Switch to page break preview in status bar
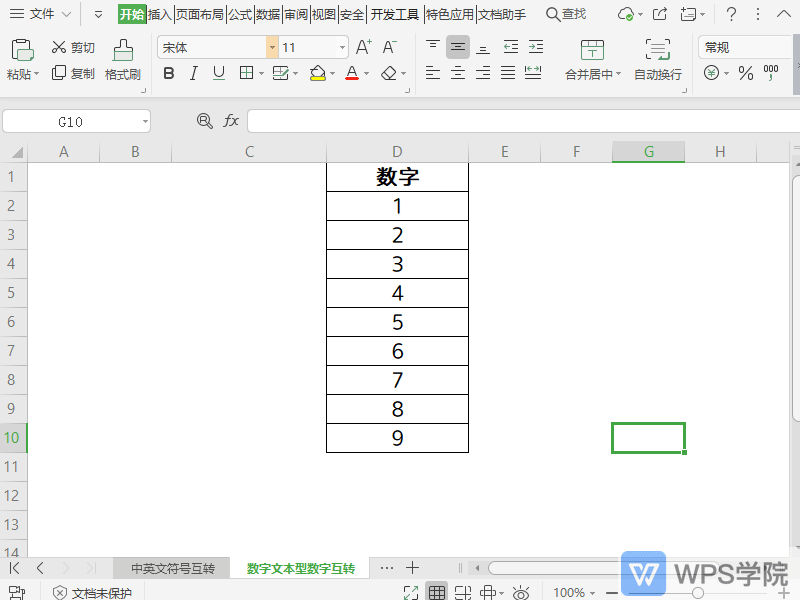This screenshot has width=800, height=600. (x=463, y=592)
